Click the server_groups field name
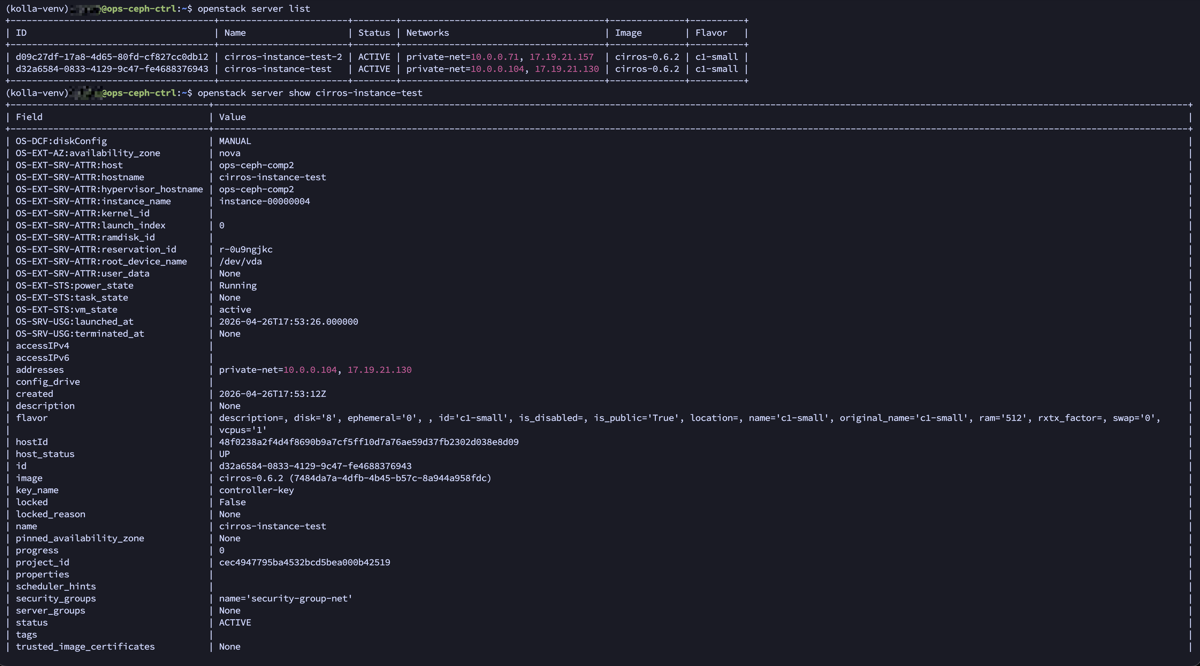 (x=51, y=609)
